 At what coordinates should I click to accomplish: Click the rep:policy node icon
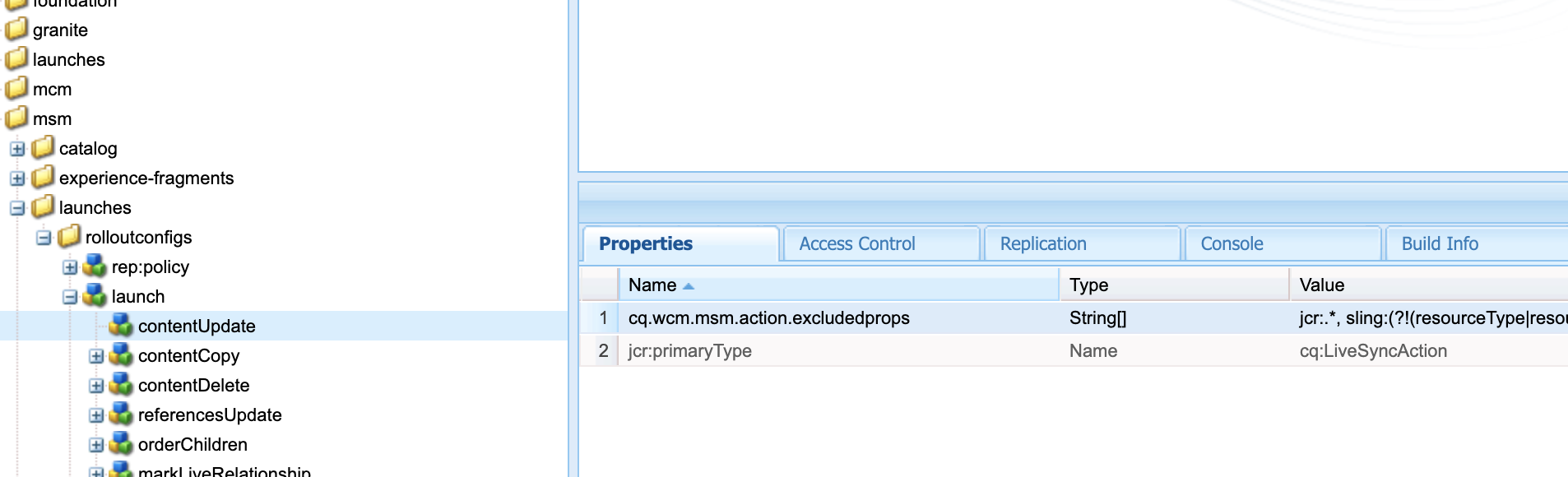(95, 266)
